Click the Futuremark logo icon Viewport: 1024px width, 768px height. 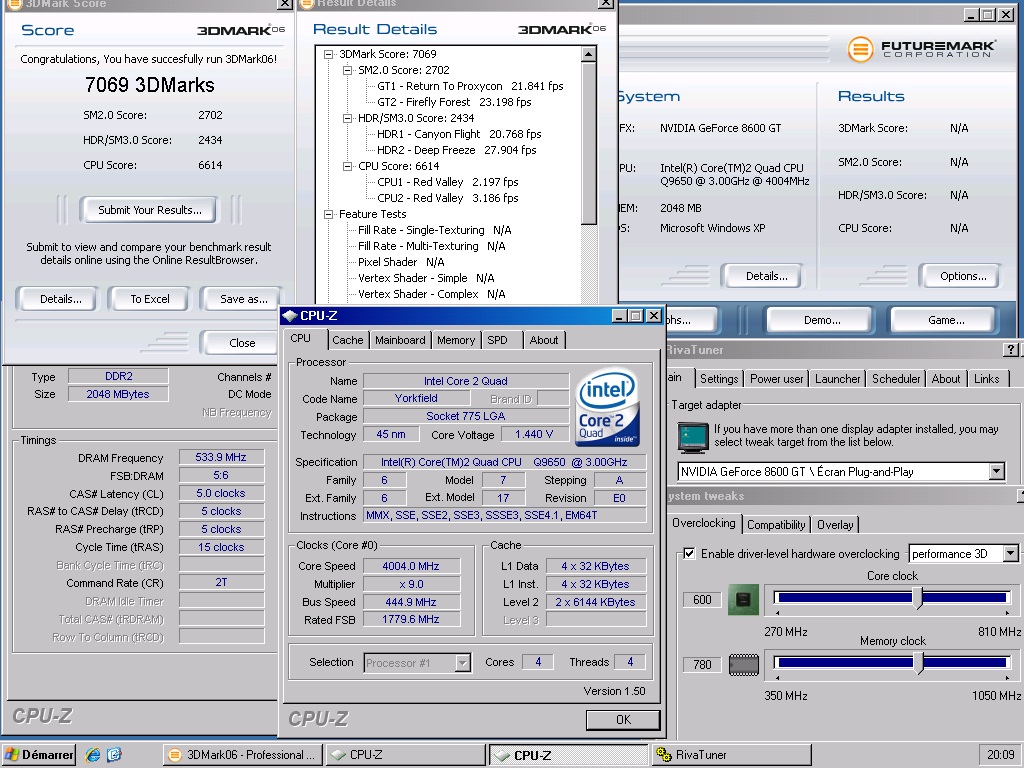coord(860,50)
